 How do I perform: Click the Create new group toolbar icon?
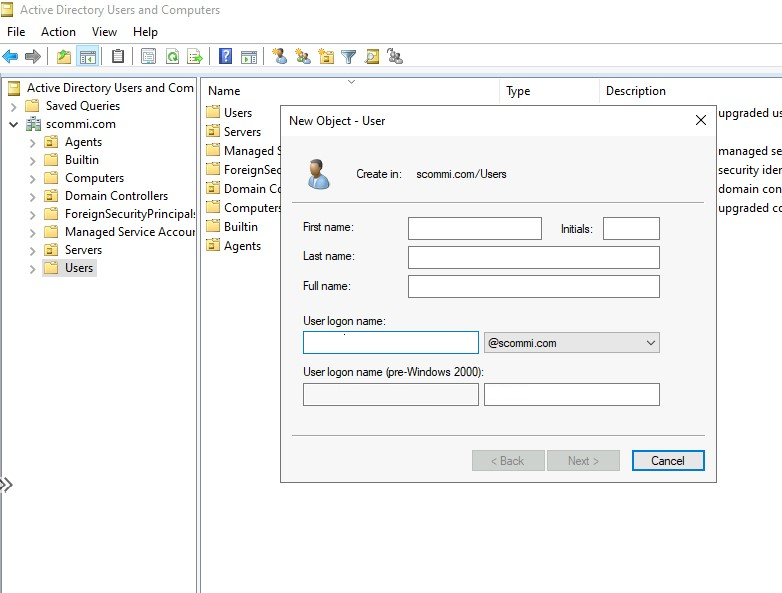pos(302,56)
